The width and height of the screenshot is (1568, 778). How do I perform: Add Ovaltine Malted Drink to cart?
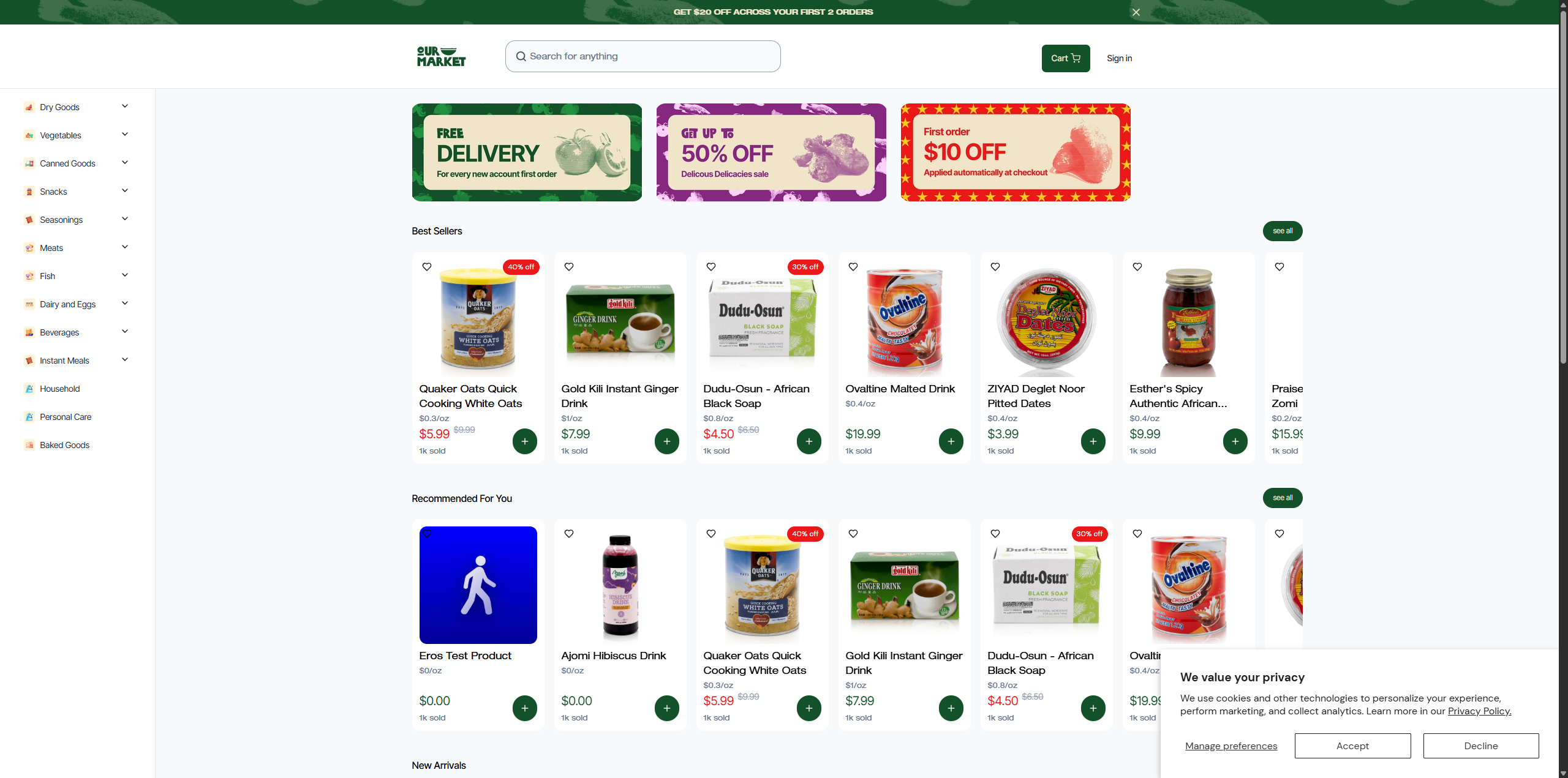click(951, 441)
